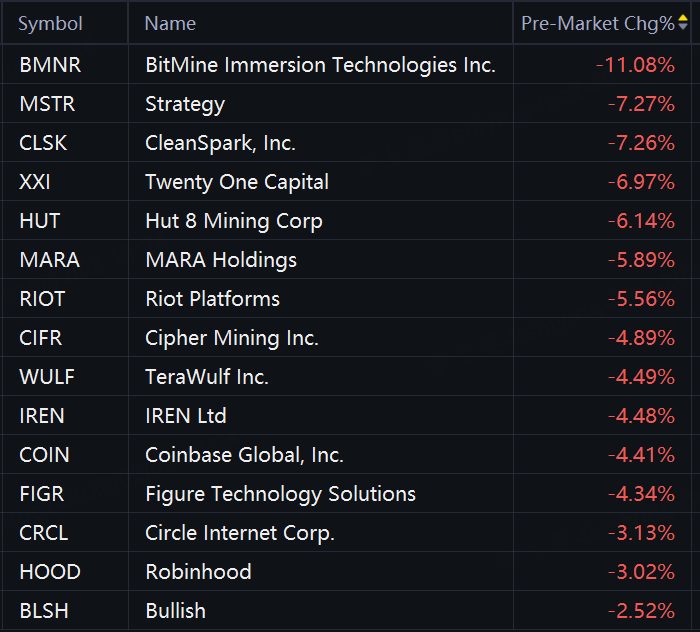Screen dimensions: 700x632
Task: Select TeraWulf Inc. in the list
Action: point(207,377)
